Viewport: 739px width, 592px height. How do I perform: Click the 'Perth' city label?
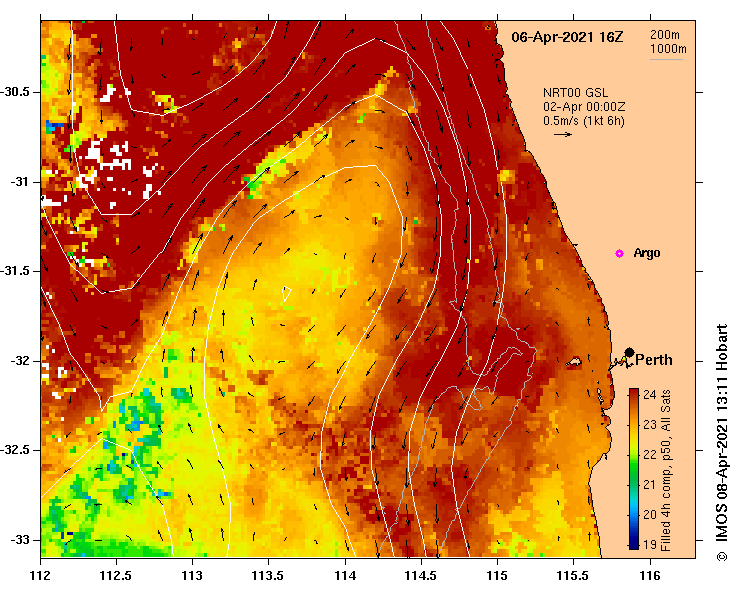pyautogui.click(x=654, y=360)
